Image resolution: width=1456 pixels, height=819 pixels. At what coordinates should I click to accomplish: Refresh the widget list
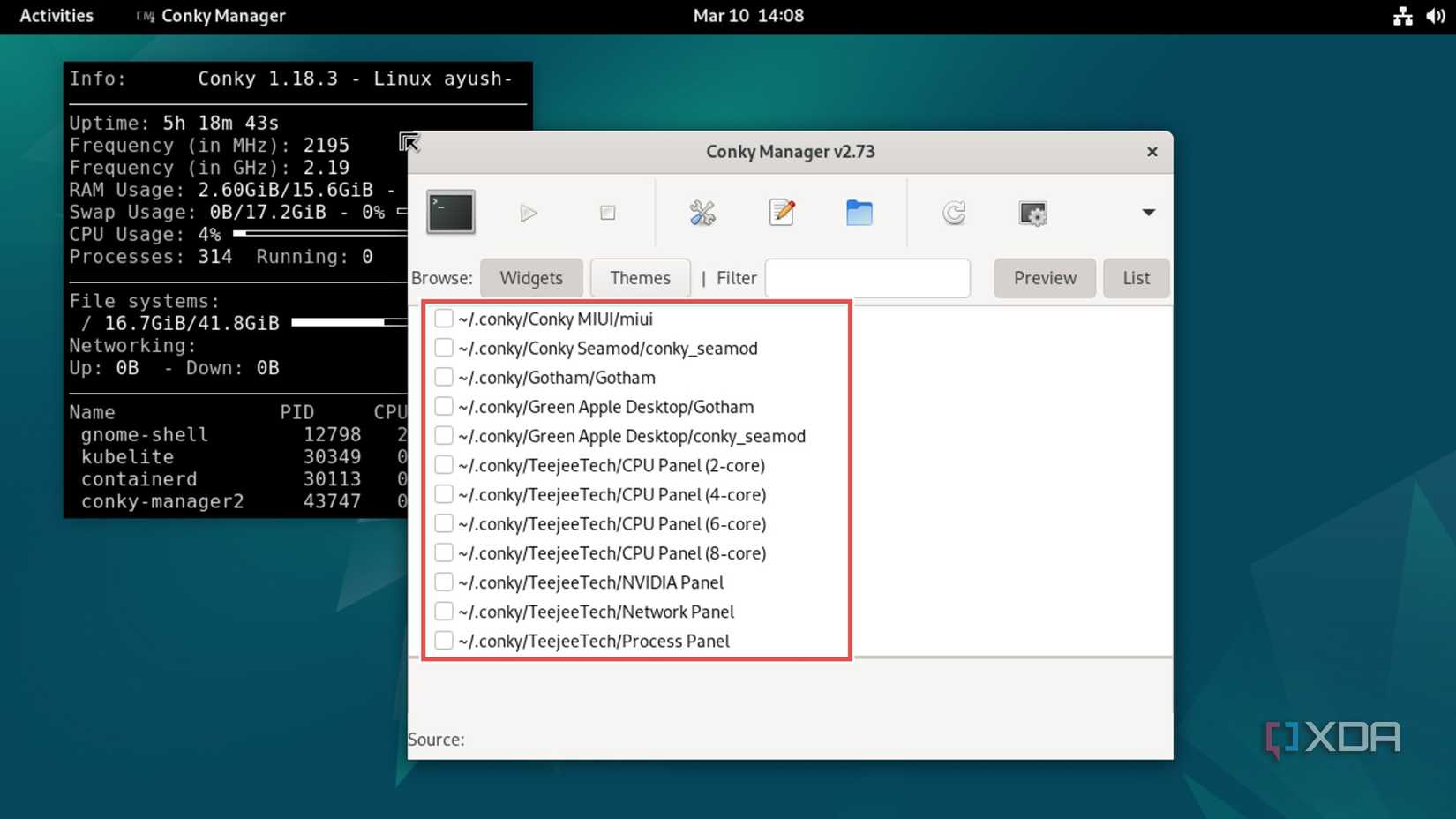(x=954, y=213)
